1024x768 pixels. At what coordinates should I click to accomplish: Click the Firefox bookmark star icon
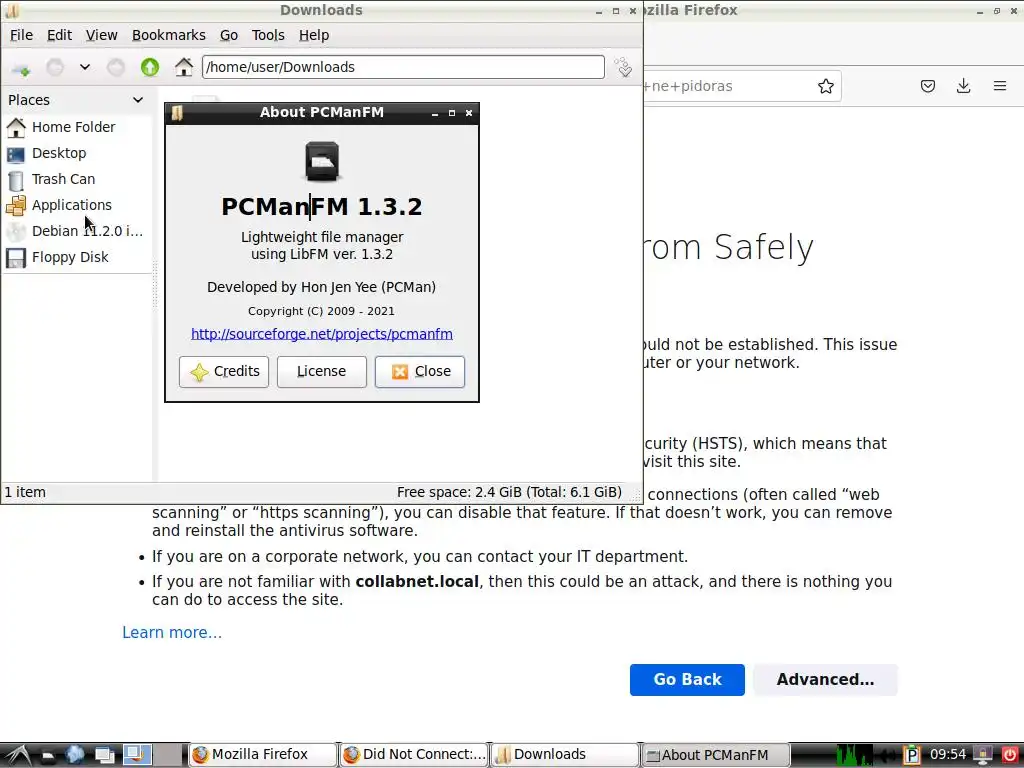pyautogui.click(x=825, y=86)
